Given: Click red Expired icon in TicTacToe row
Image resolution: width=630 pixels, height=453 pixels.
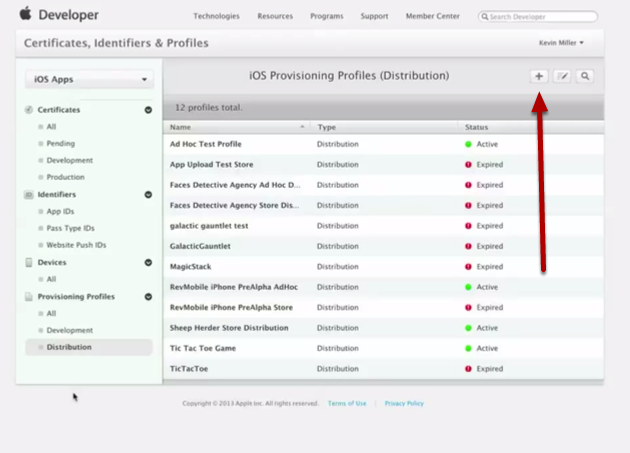Looking at the screenshot, I should tap(468, 369).
